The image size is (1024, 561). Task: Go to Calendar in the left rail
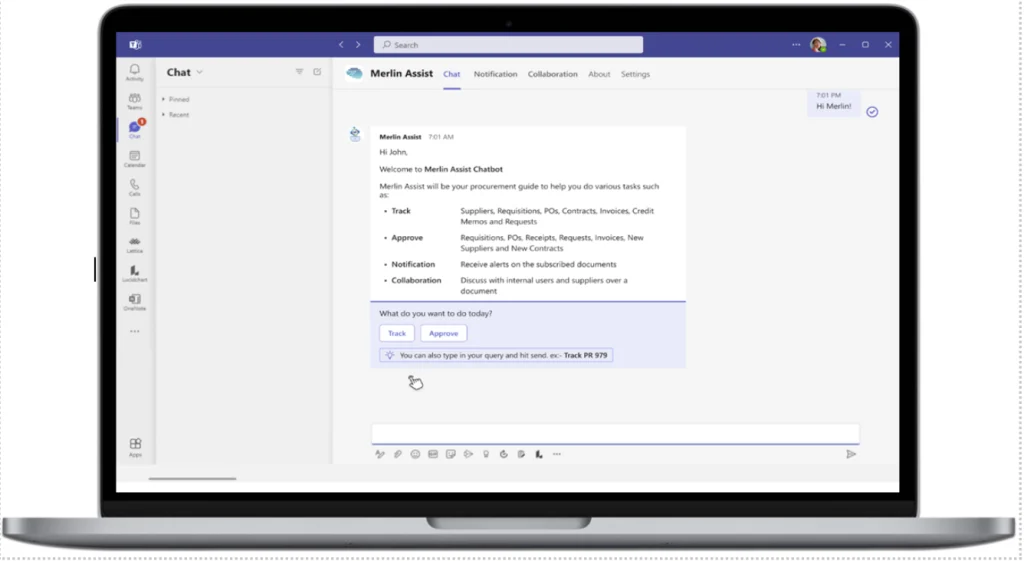pyautogui.click(x=134, y=158)
